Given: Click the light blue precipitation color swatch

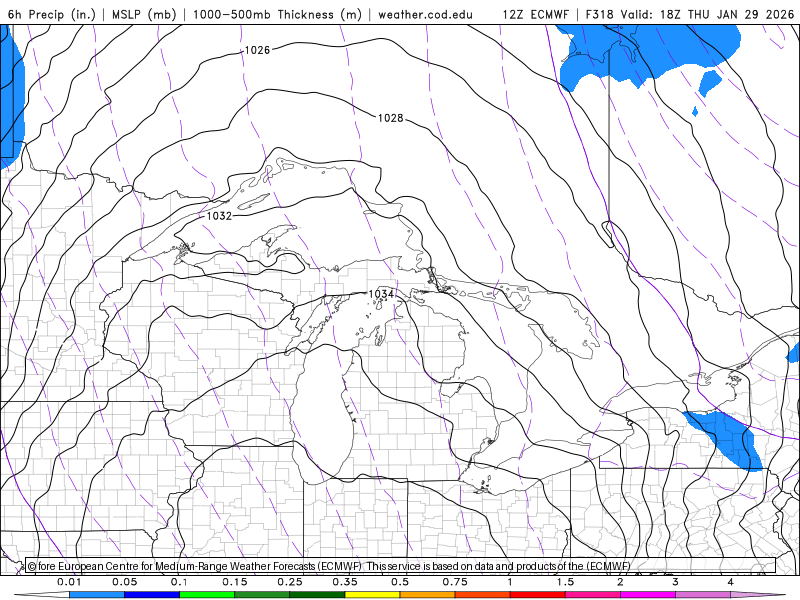Looking at the screenshot, I should [x=97, y=595].
